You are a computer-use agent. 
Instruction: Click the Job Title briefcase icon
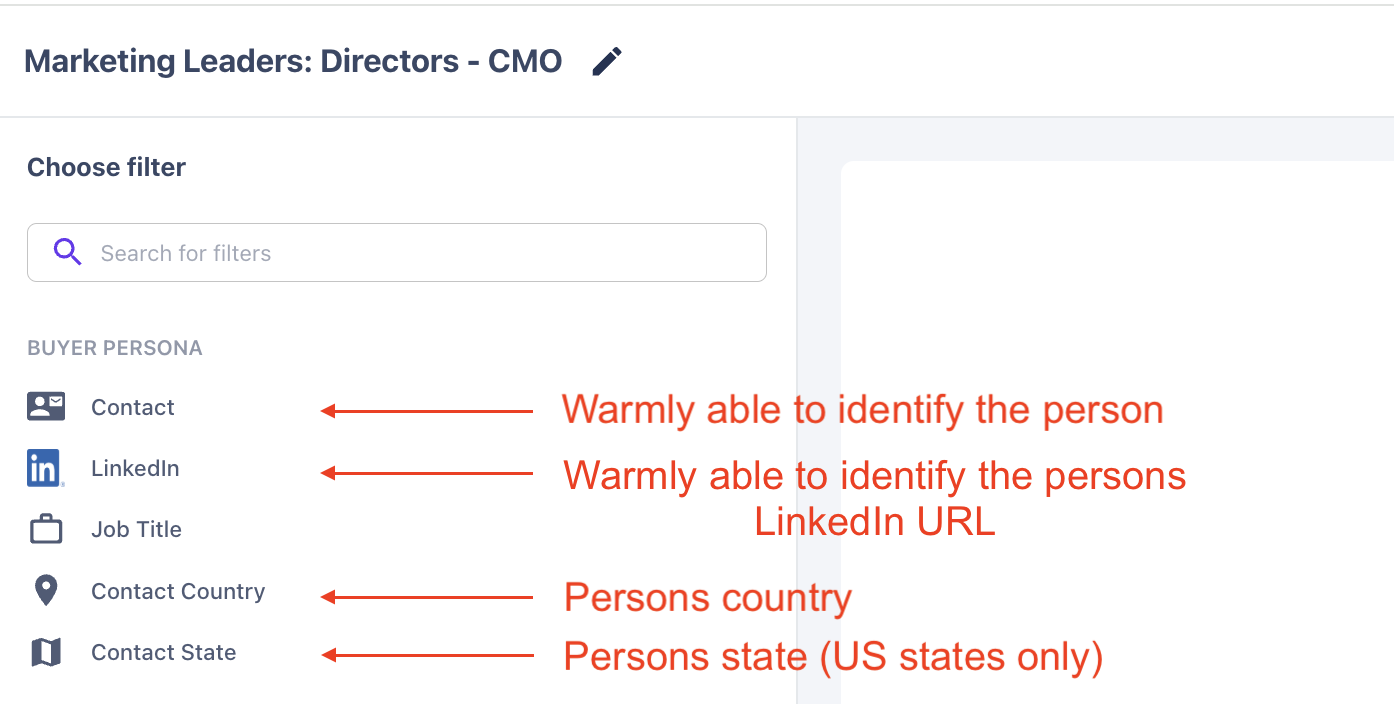pos(46,530)
